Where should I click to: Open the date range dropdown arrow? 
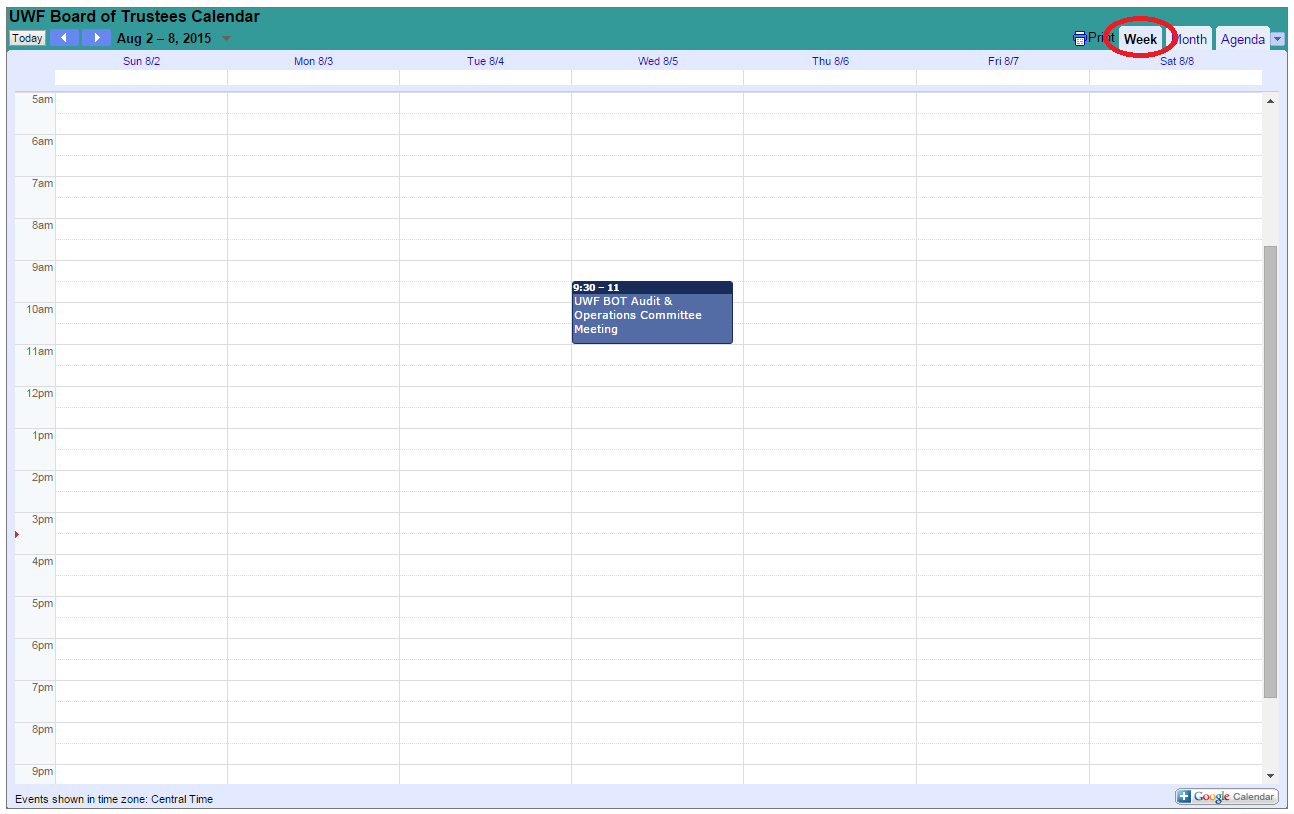point(226,39)
